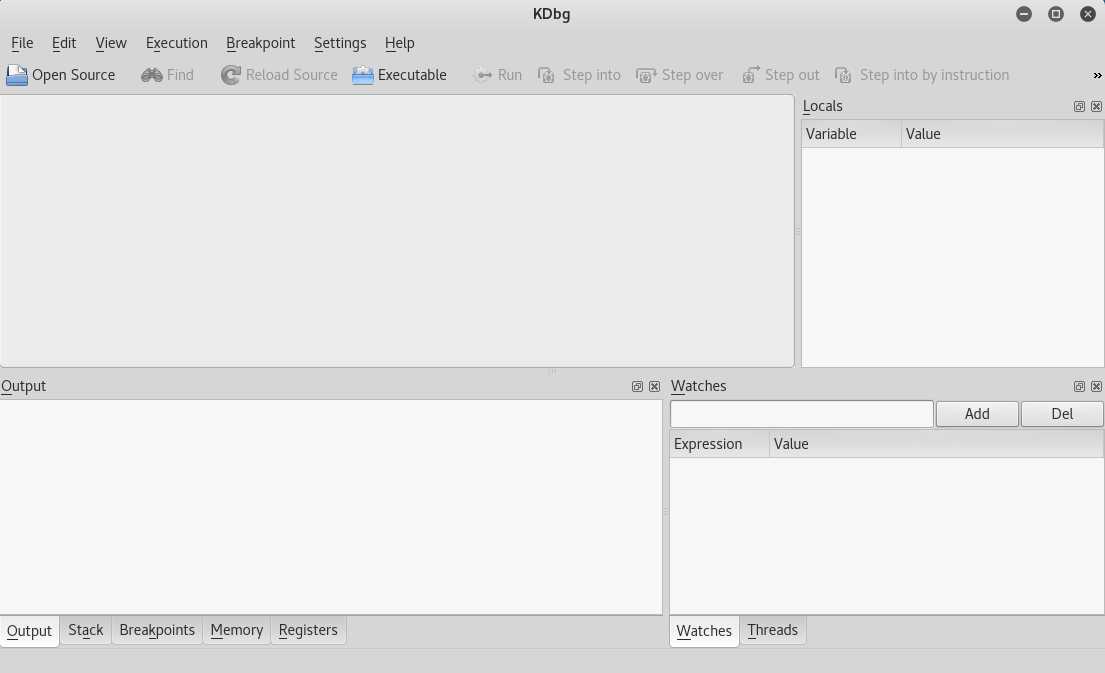This screenshot has height=673, width=1105.
Task: Click the Value column header in Locals
Action: [x=1002, y=134]
